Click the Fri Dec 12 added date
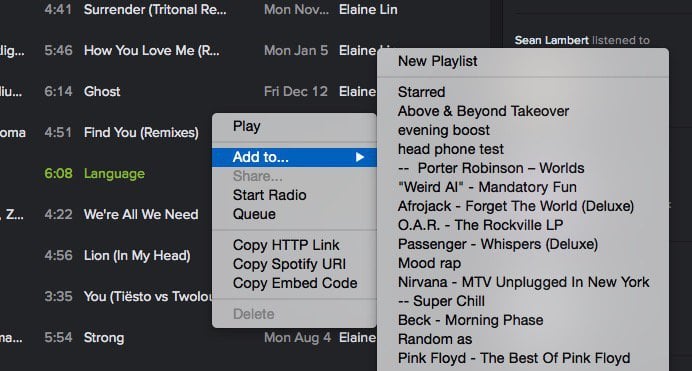Screen dimensions: 692x371 coord(296,91)
